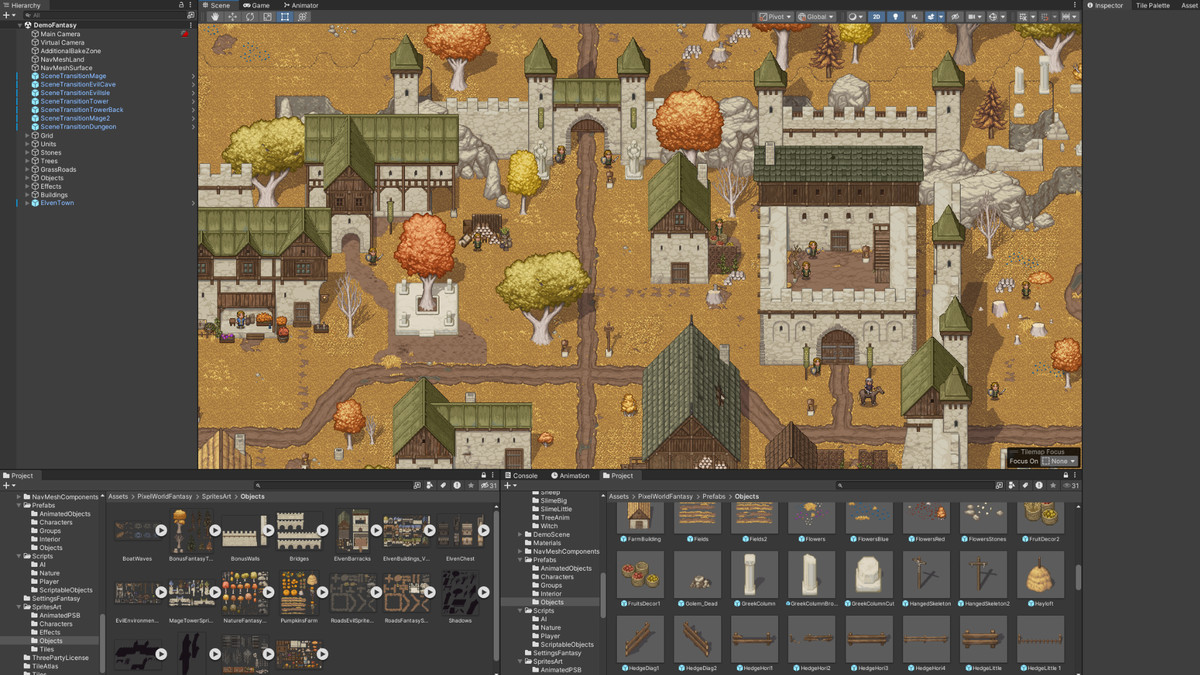Toggle scene lighting with the bulb icon
1200x675 pixels.
point(896,16)
